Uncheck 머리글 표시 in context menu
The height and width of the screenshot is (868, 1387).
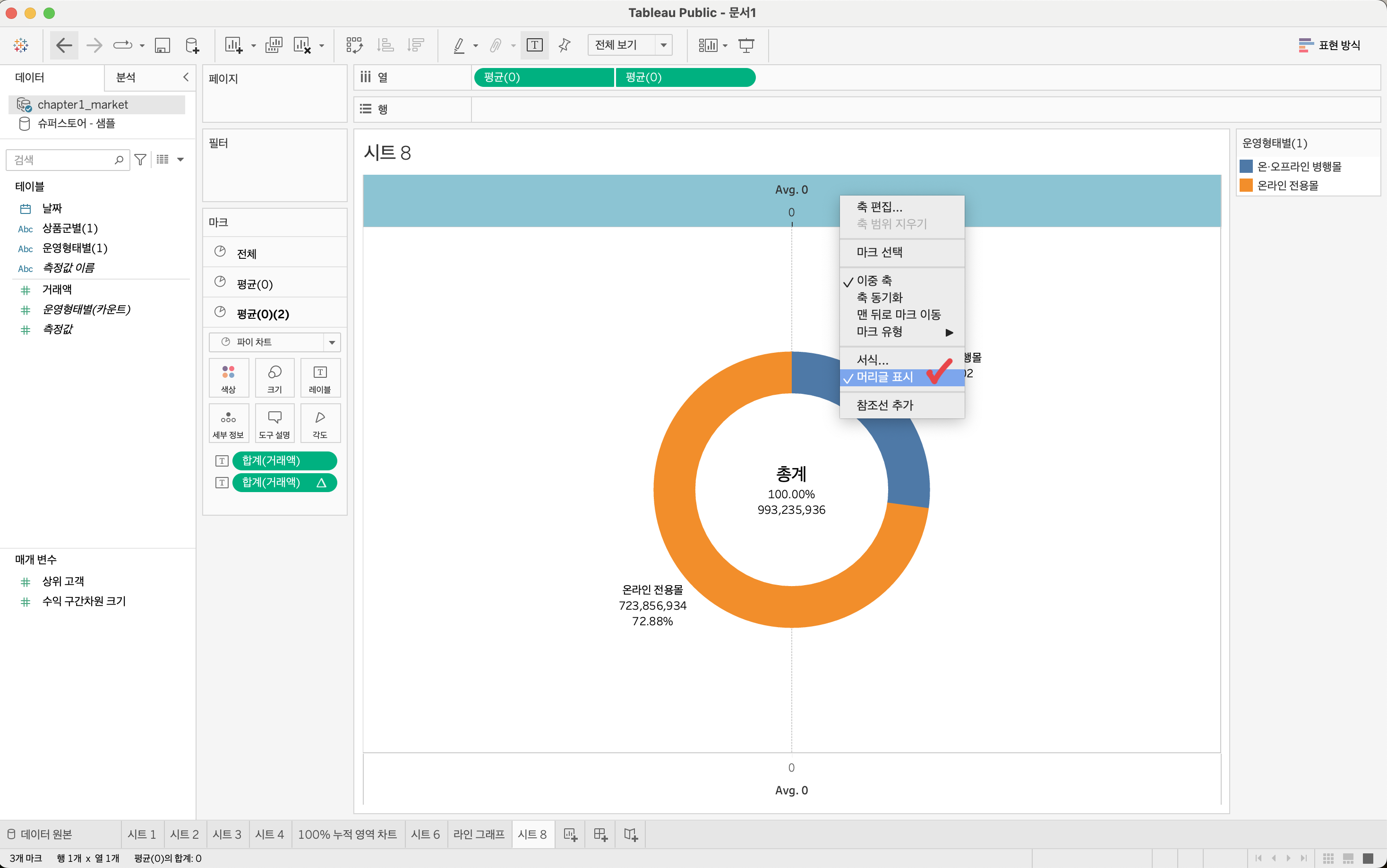click(x=884, y=377)
